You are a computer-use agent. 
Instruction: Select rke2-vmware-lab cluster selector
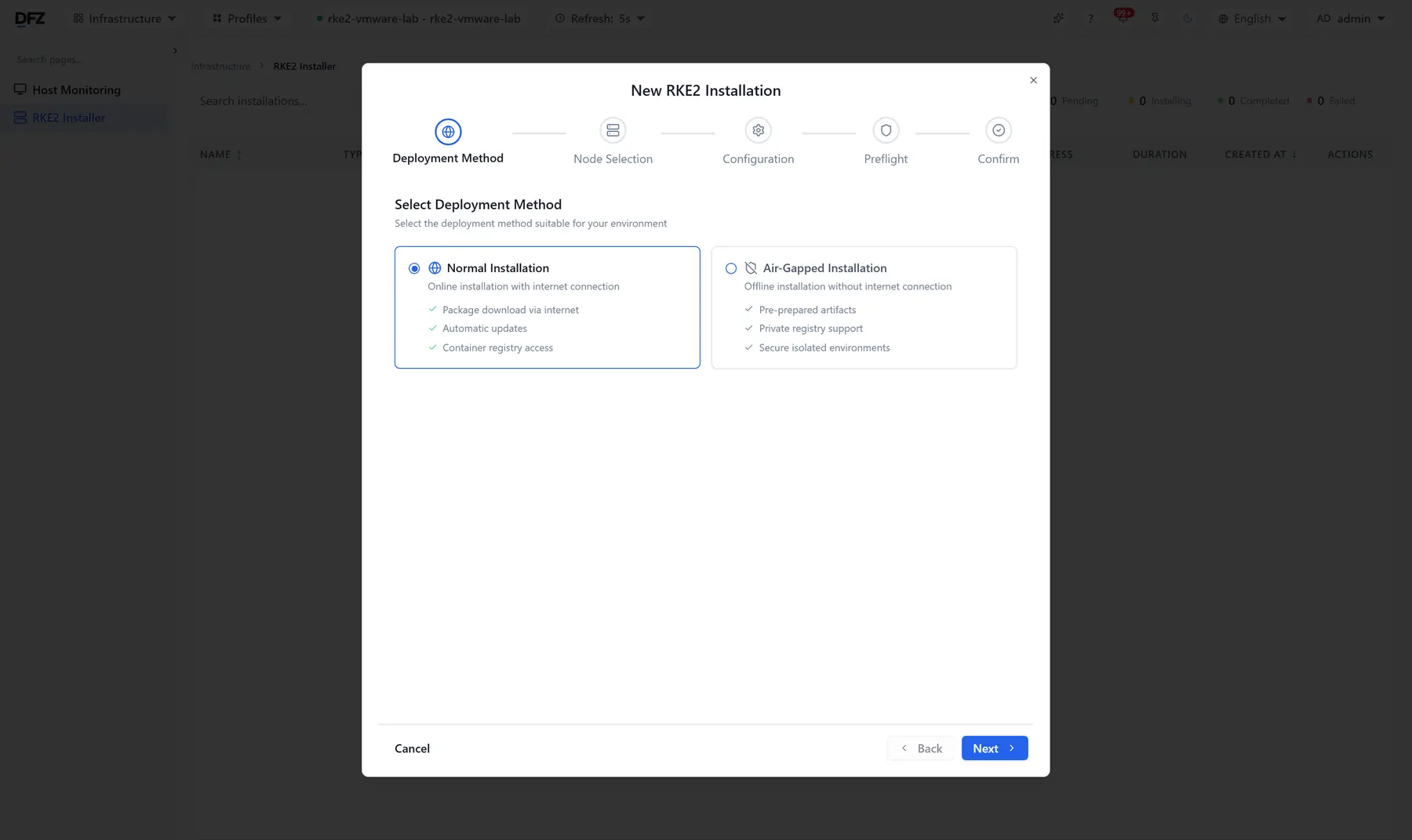[418, 18]
